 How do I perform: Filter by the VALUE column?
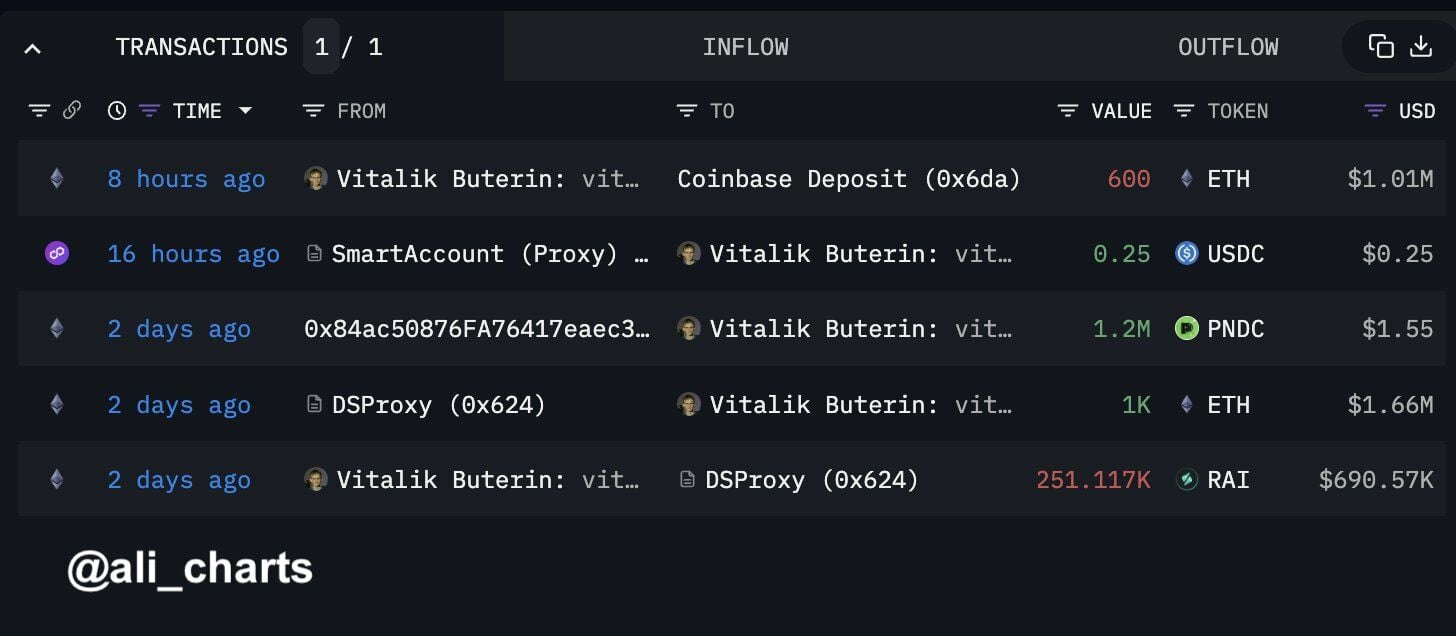[x=1068, y=111]
